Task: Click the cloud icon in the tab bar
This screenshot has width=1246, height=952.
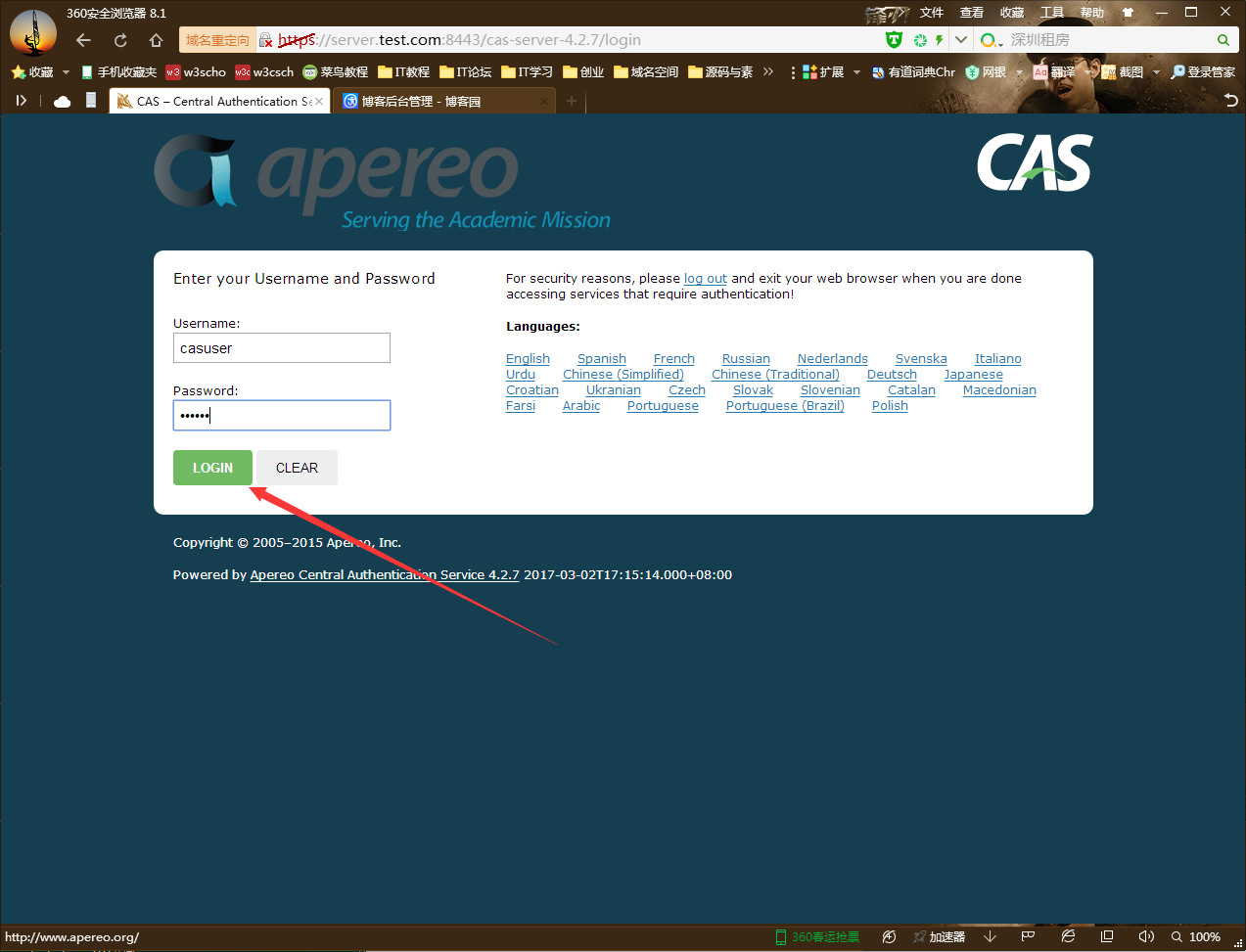Action: tap(62, 101)
